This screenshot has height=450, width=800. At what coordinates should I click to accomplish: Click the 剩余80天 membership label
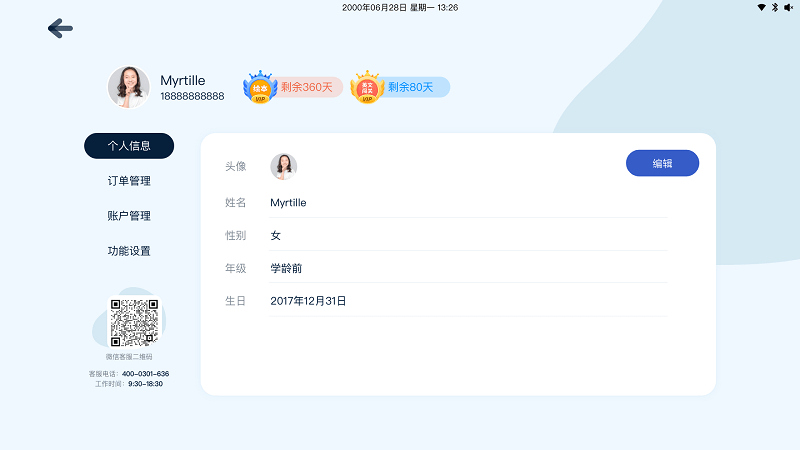click(411, 87)
